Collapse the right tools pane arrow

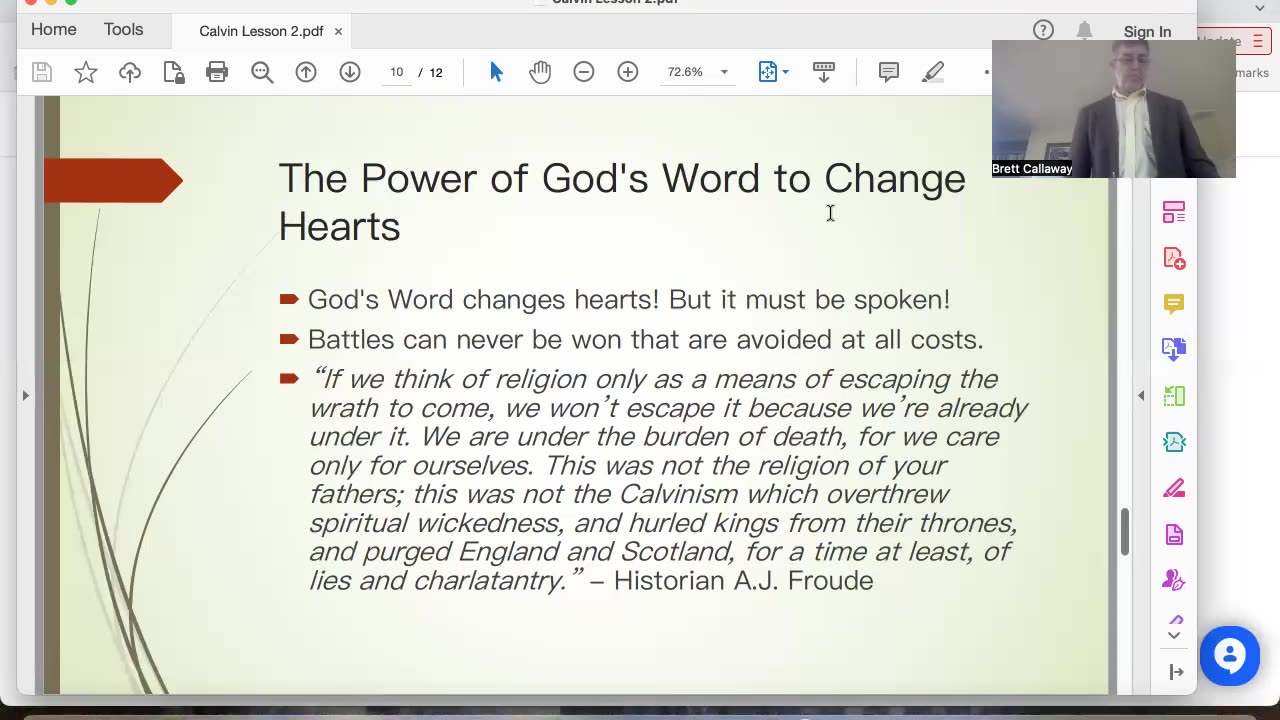tap(1141, 396)
